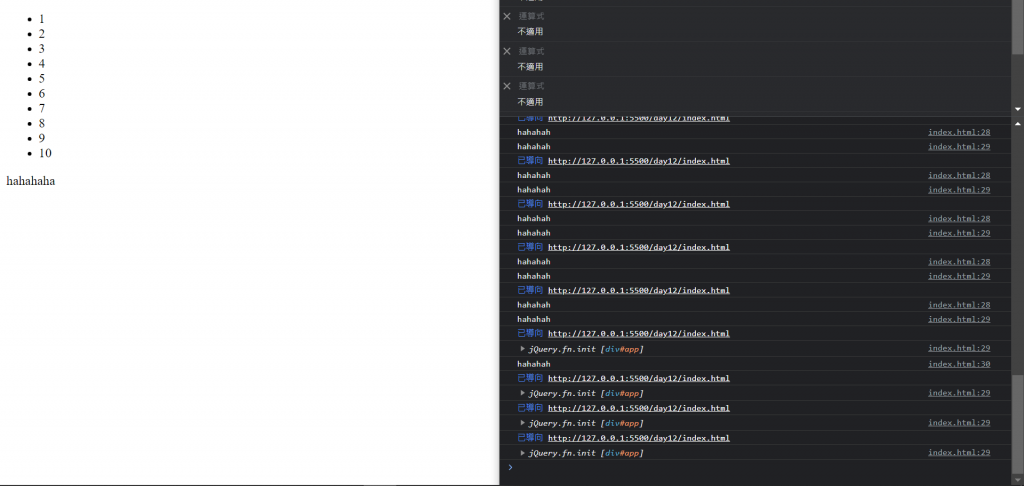
Task: Click list item 9 on the page
Action: pyautogui.click(x=42, y=138)
